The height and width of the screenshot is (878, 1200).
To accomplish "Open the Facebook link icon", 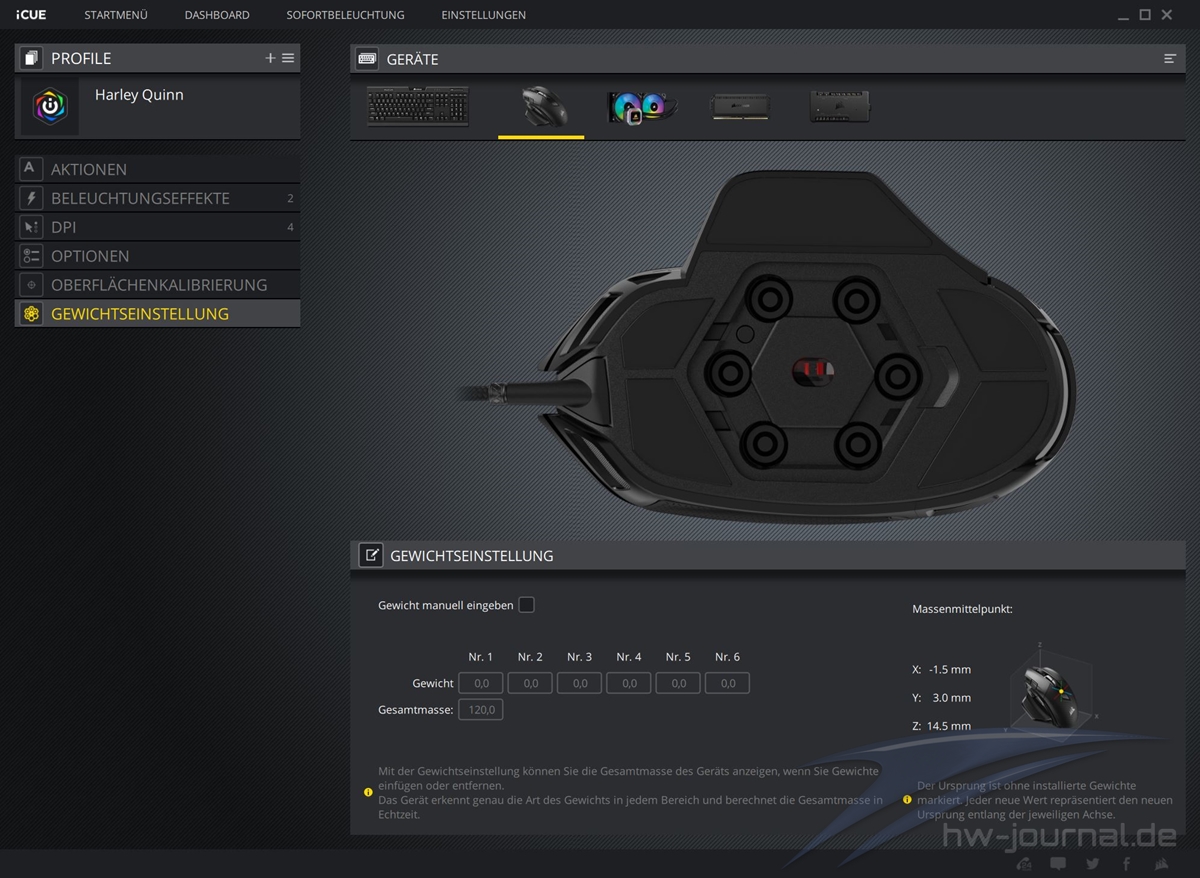I will pyautogui.click(x=1127, y=864).
